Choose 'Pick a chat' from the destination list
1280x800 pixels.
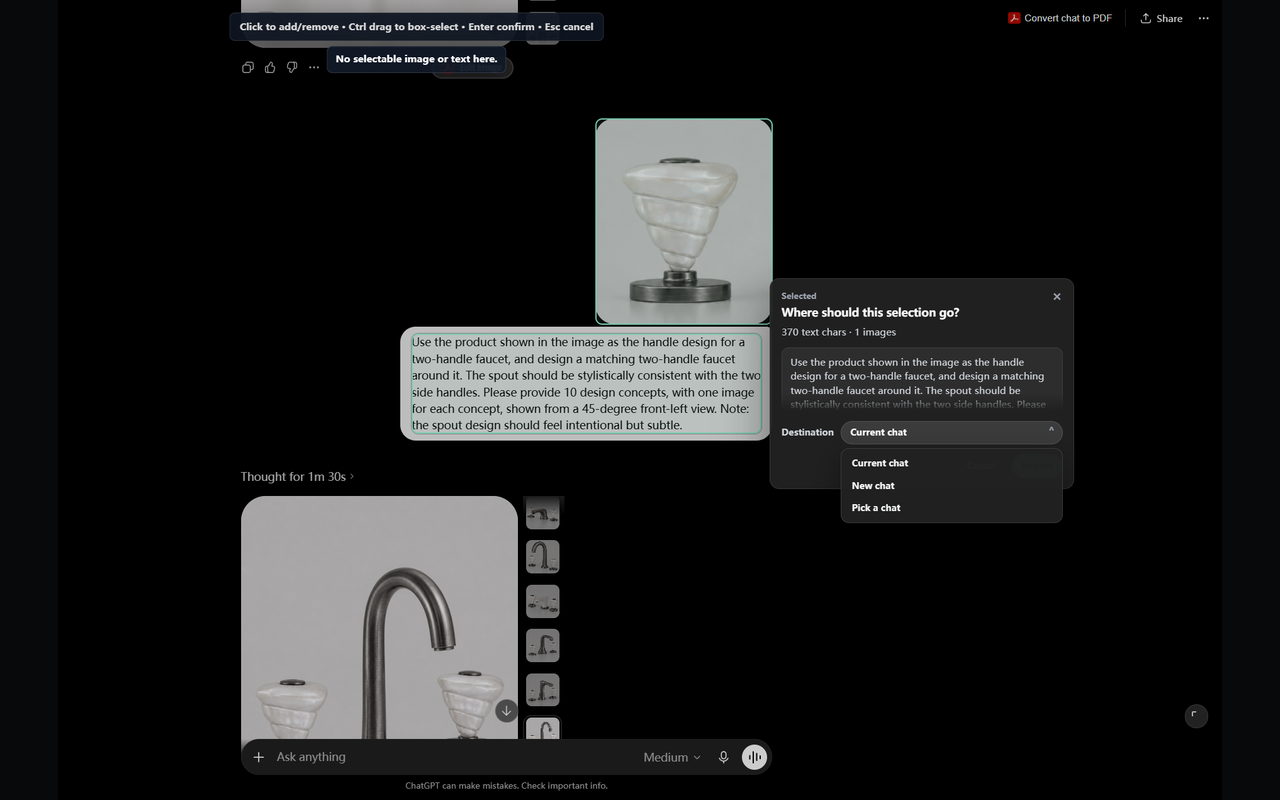(951, 508)
